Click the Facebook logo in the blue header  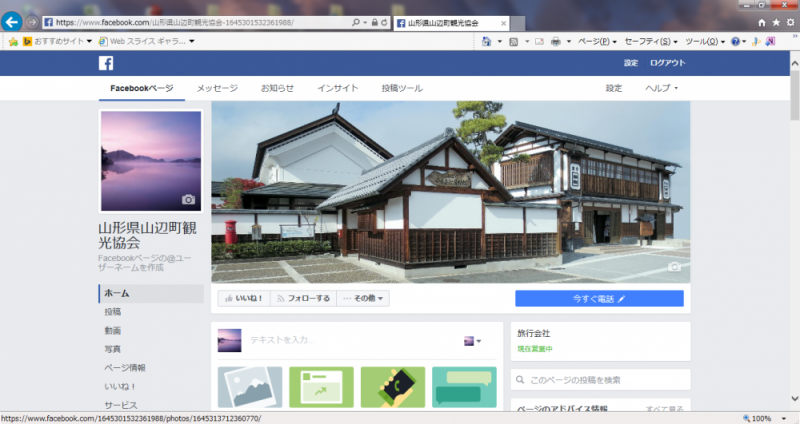106,63
